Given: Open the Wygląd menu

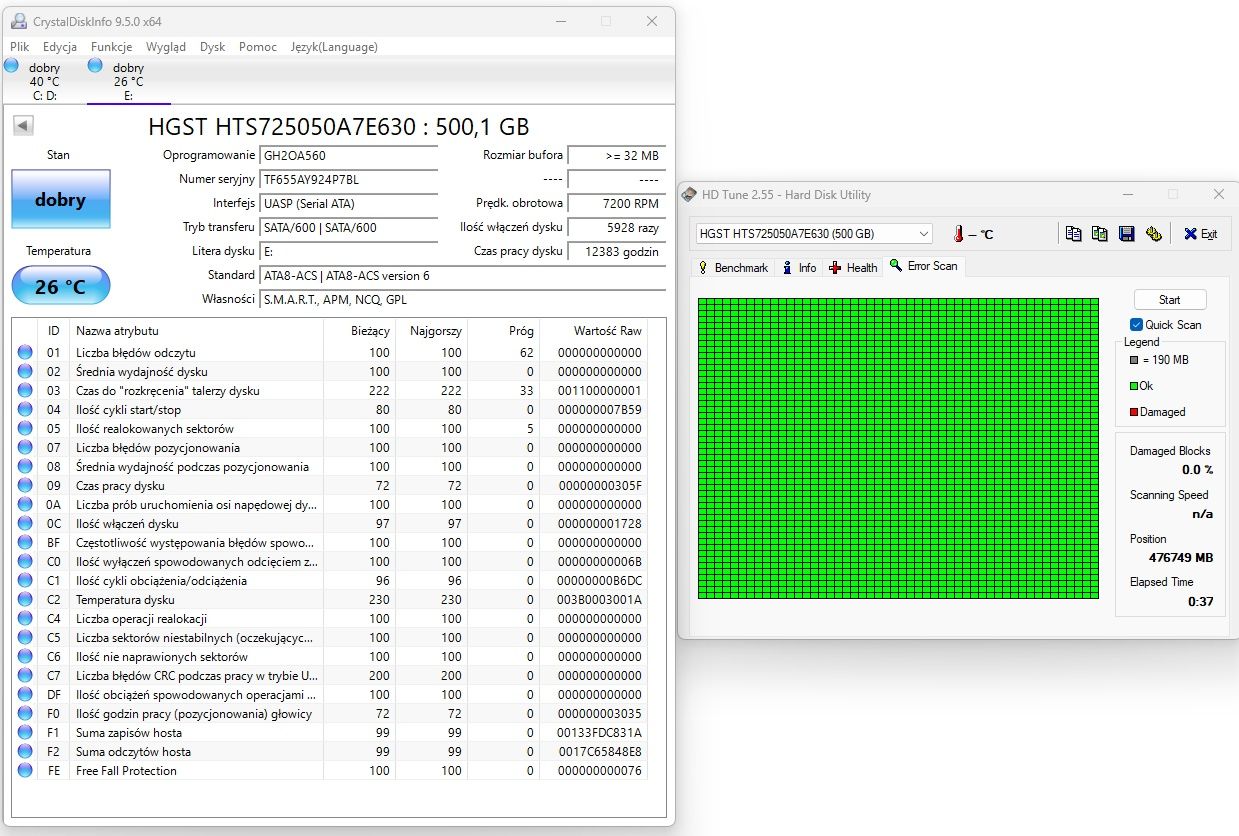Looking at the screenshot, I should tap(165, 47).
